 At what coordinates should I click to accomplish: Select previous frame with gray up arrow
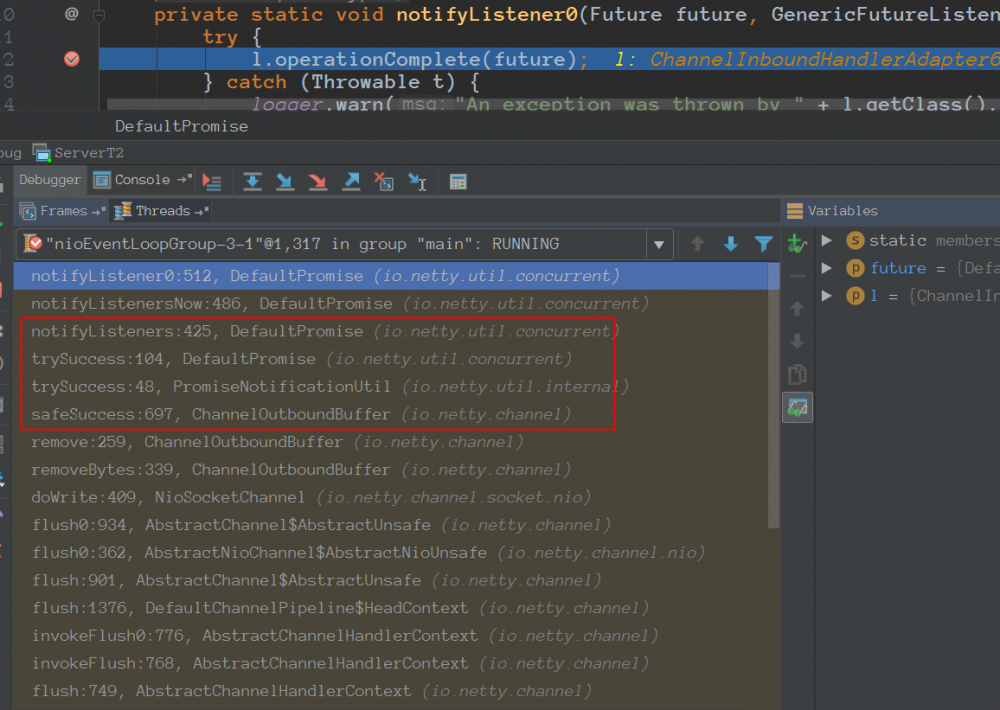click(698, 244)
